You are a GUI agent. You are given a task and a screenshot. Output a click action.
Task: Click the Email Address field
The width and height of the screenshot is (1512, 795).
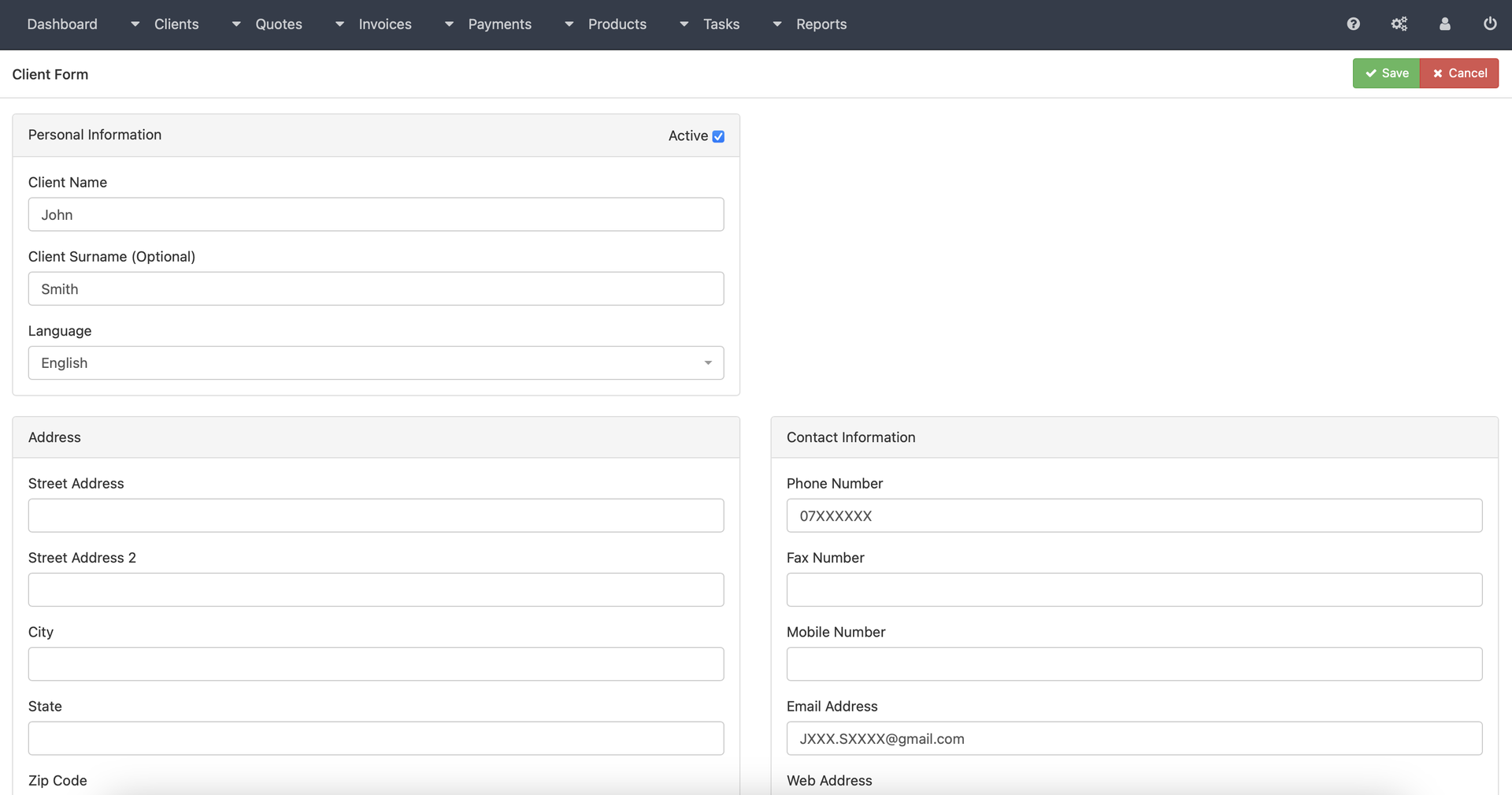[x=1134, y=738]
